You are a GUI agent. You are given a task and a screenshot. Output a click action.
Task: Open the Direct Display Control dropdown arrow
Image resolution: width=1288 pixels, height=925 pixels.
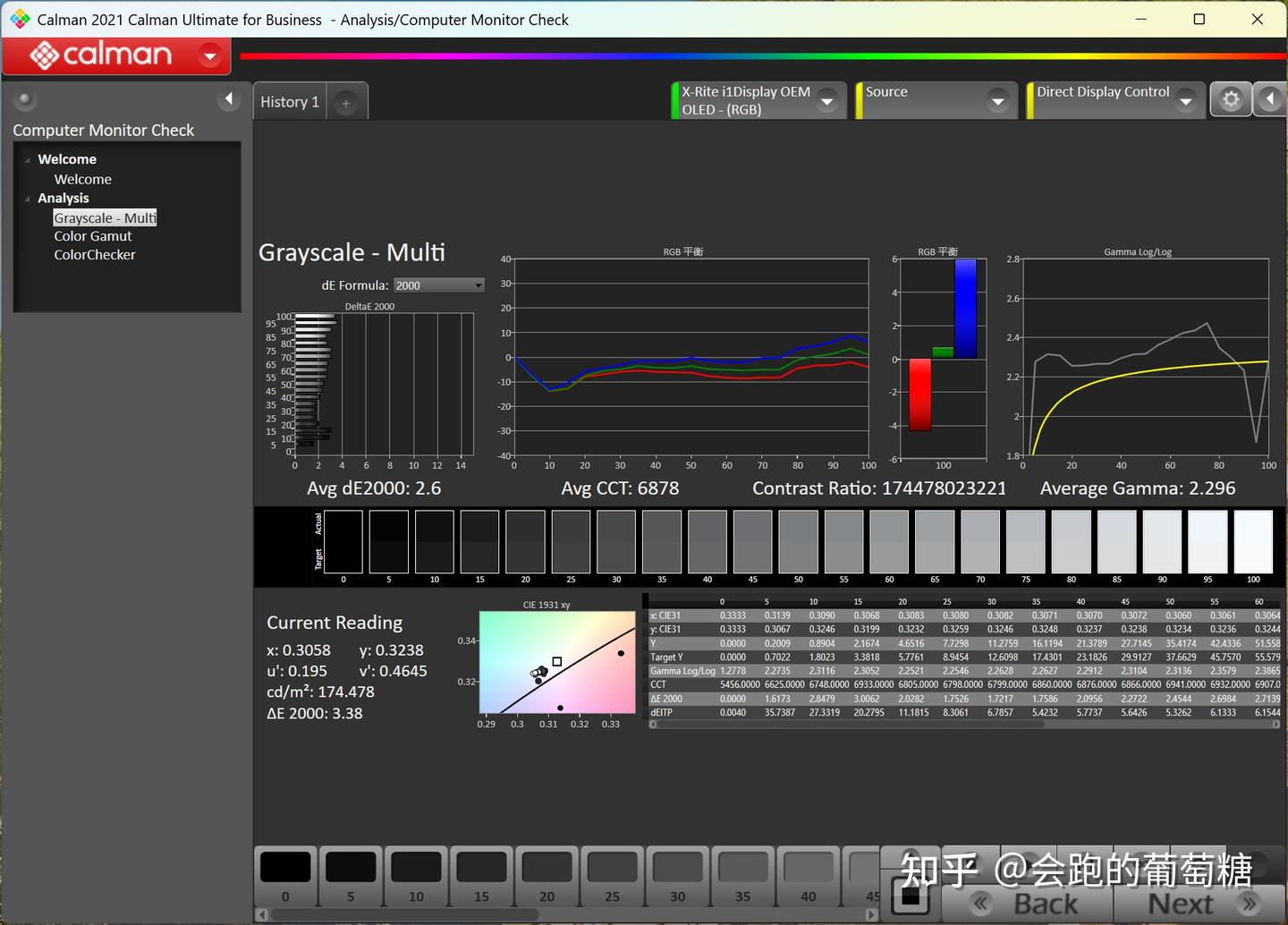point(1186,101)
